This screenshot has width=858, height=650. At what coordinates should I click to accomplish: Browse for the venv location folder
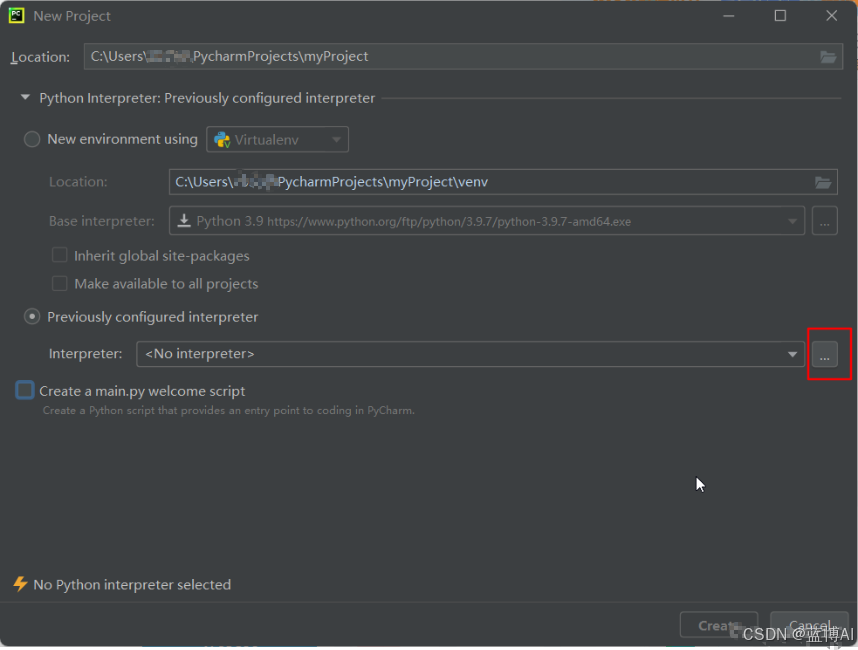[822, 182]
